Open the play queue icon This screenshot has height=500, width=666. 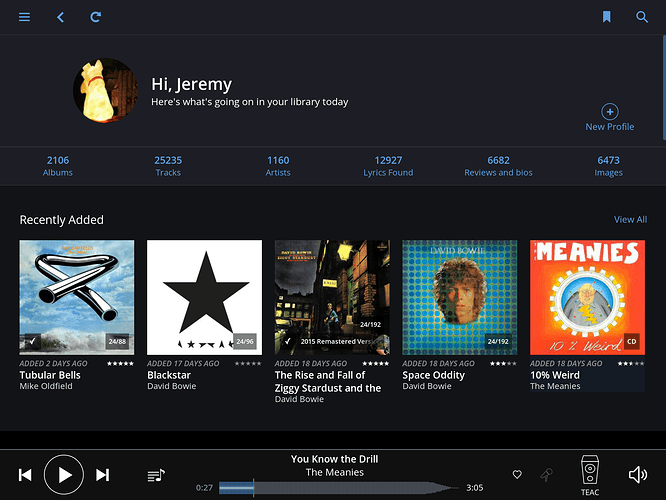tap(156, 475)
